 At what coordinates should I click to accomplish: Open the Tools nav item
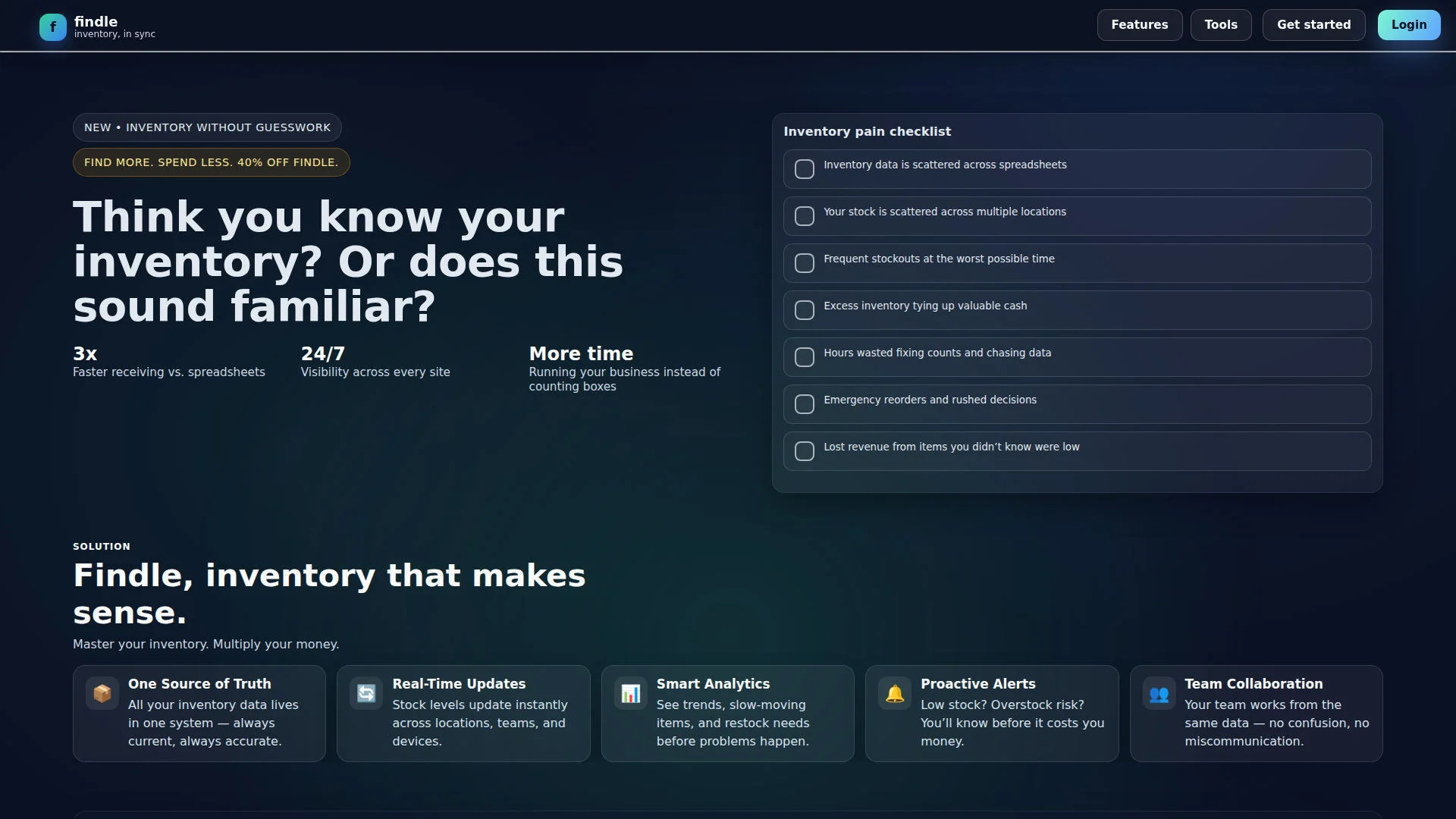1220,25
